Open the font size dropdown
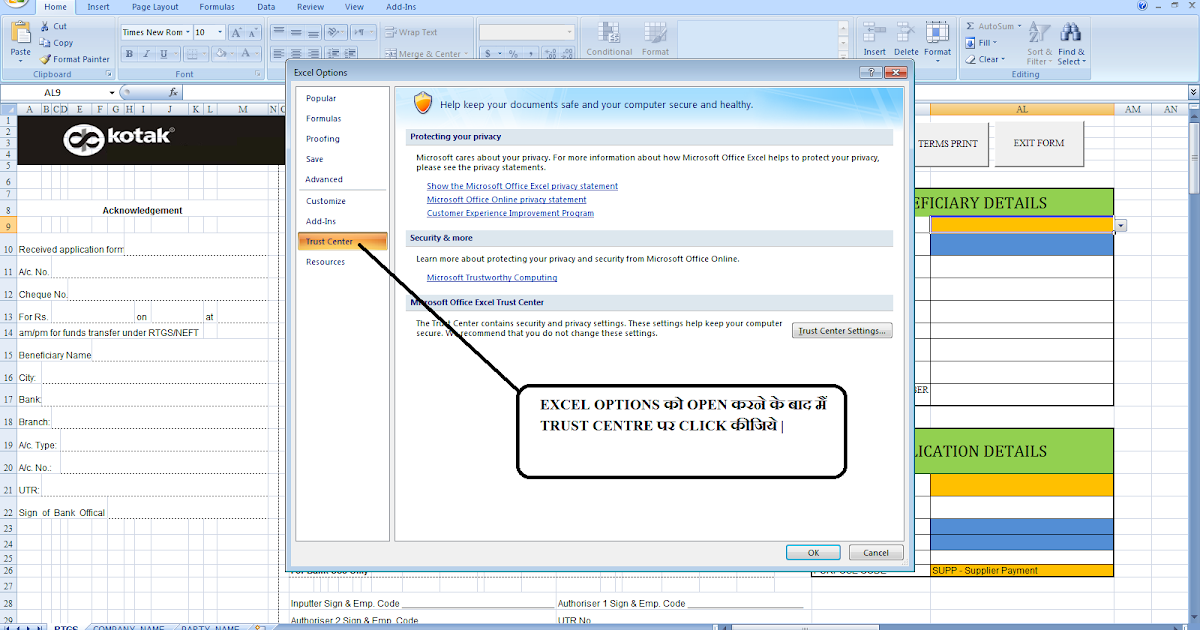 pyautogui.click(x=222, y=31)
